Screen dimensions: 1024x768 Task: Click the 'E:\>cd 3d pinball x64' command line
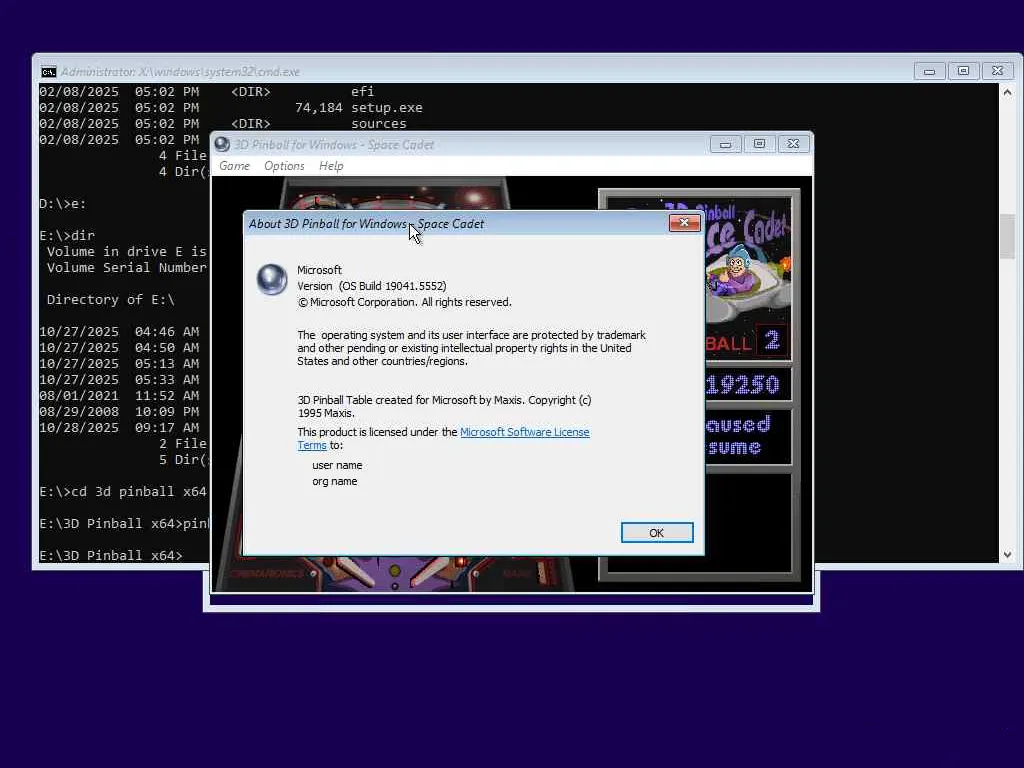point(123,492)
